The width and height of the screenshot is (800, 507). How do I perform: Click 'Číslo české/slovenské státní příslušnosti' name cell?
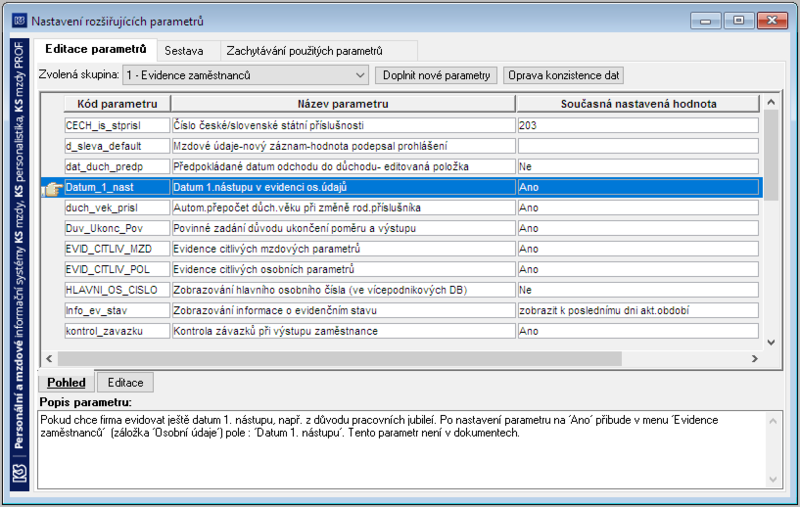pyautogui.click(x=343, y=125)
